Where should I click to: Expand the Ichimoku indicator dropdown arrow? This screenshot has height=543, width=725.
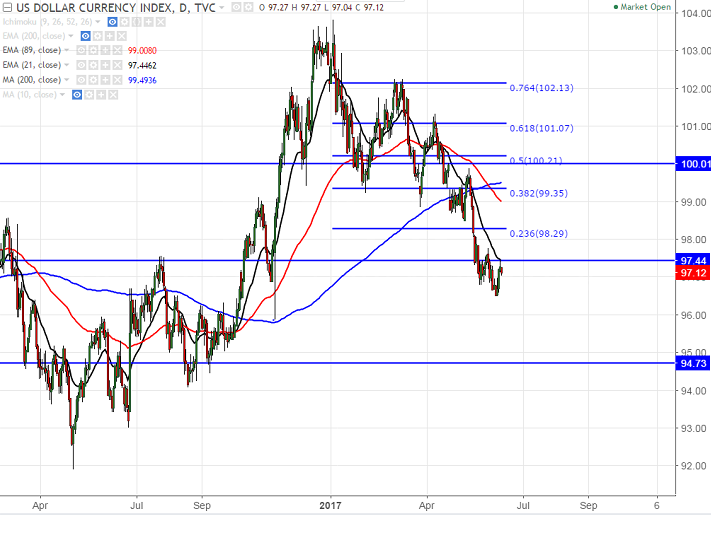[x=98, y=22]
